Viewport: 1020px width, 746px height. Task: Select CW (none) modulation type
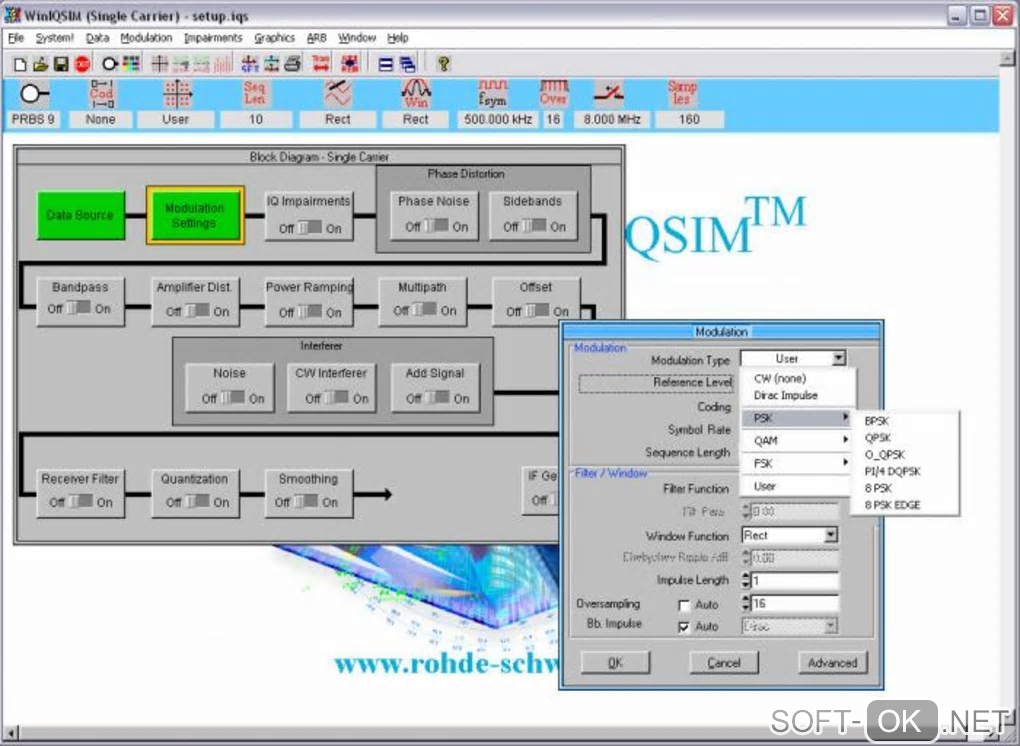tap(780, 378)
